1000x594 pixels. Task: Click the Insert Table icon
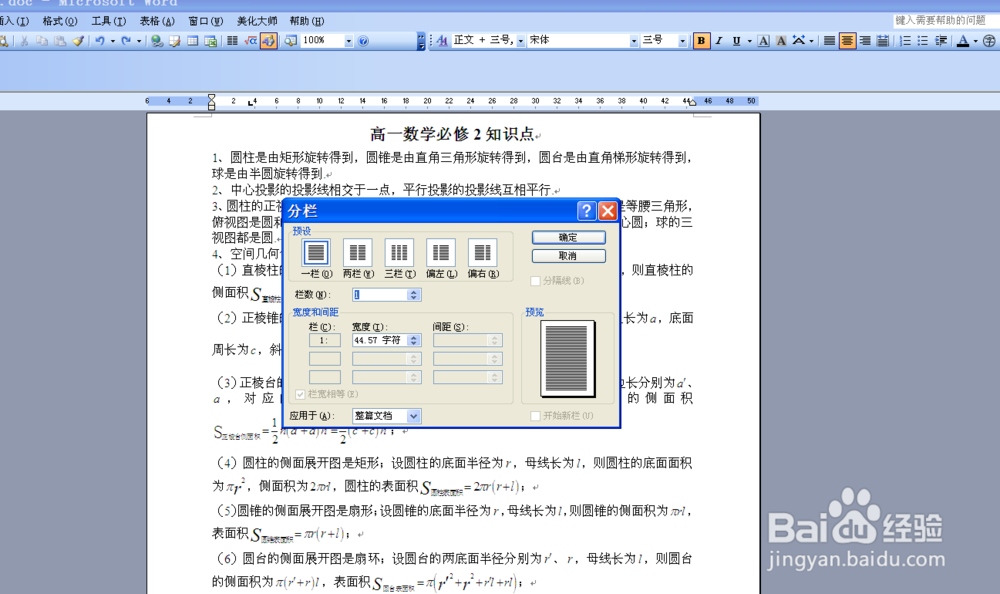pos(194,41)
